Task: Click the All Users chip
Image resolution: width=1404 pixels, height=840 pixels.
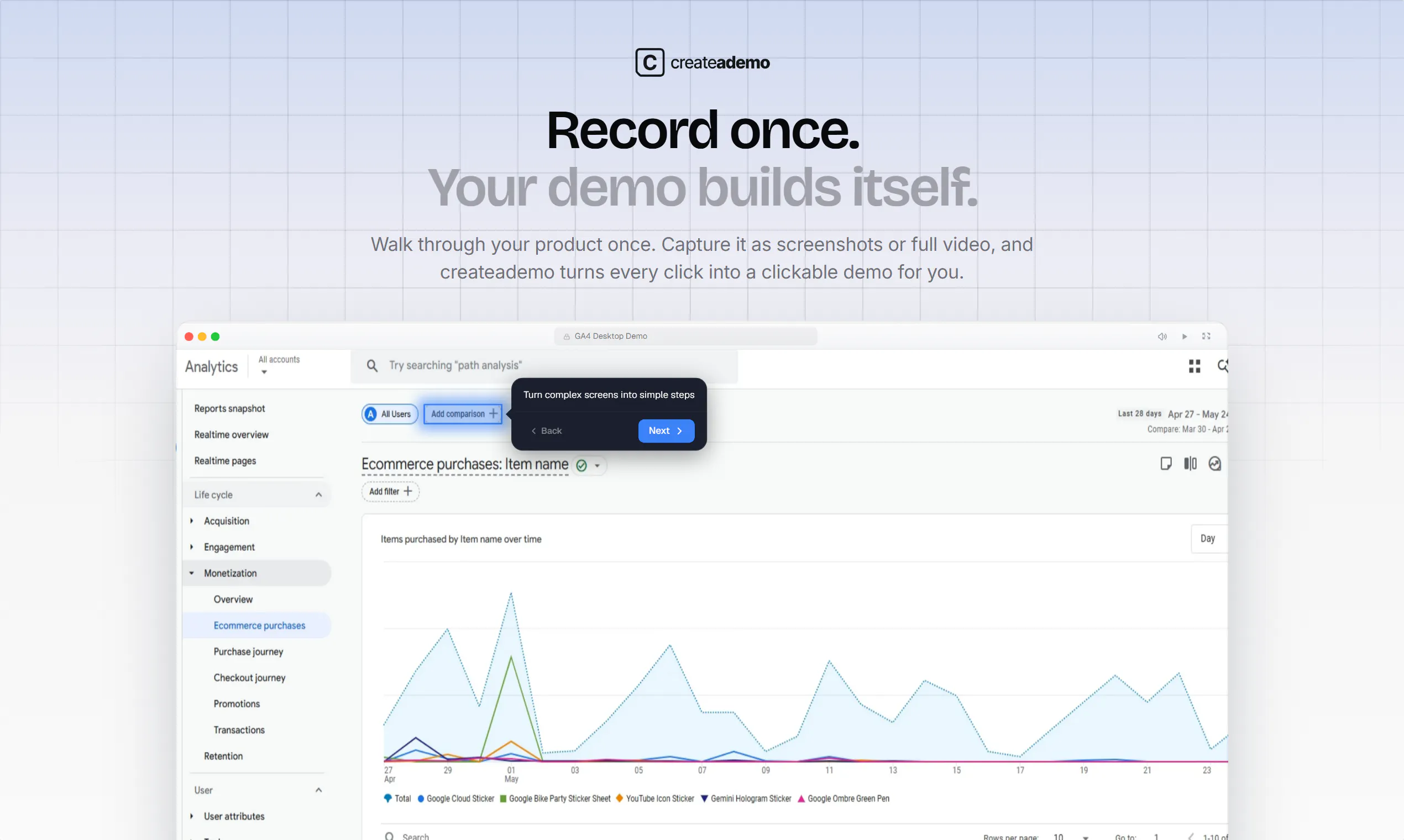Action: click(390, 414)
